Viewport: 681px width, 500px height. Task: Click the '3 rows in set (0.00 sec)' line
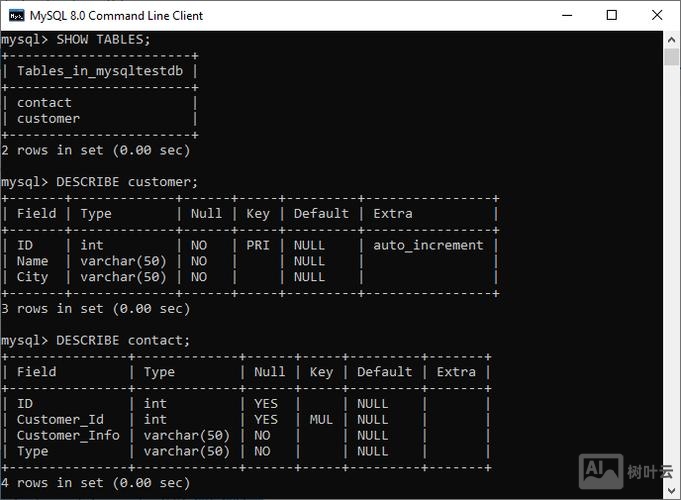tap(96, 309)
